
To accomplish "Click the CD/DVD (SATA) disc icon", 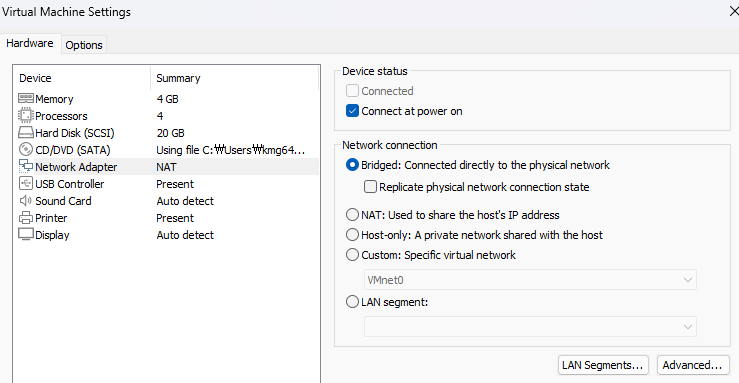I will pyautogui.click(x=26, y=149).
